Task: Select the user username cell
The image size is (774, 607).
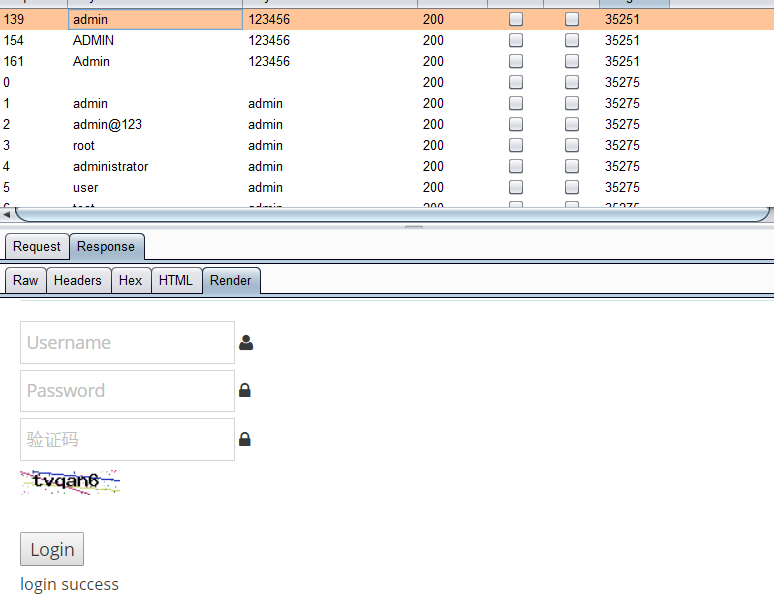Action: (155, 187)
